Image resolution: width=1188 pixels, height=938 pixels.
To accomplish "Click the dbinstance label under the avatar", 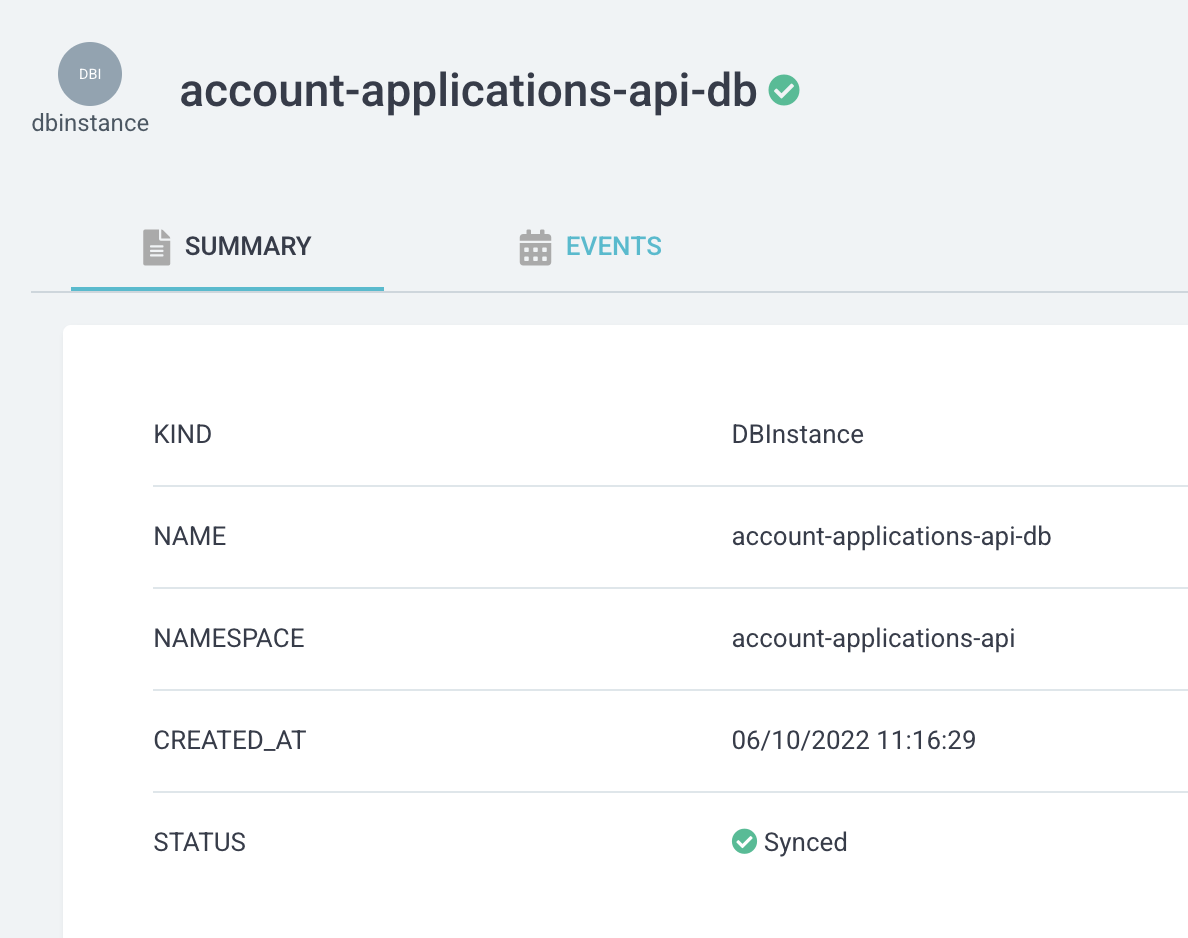I will (x=90, y=123).
